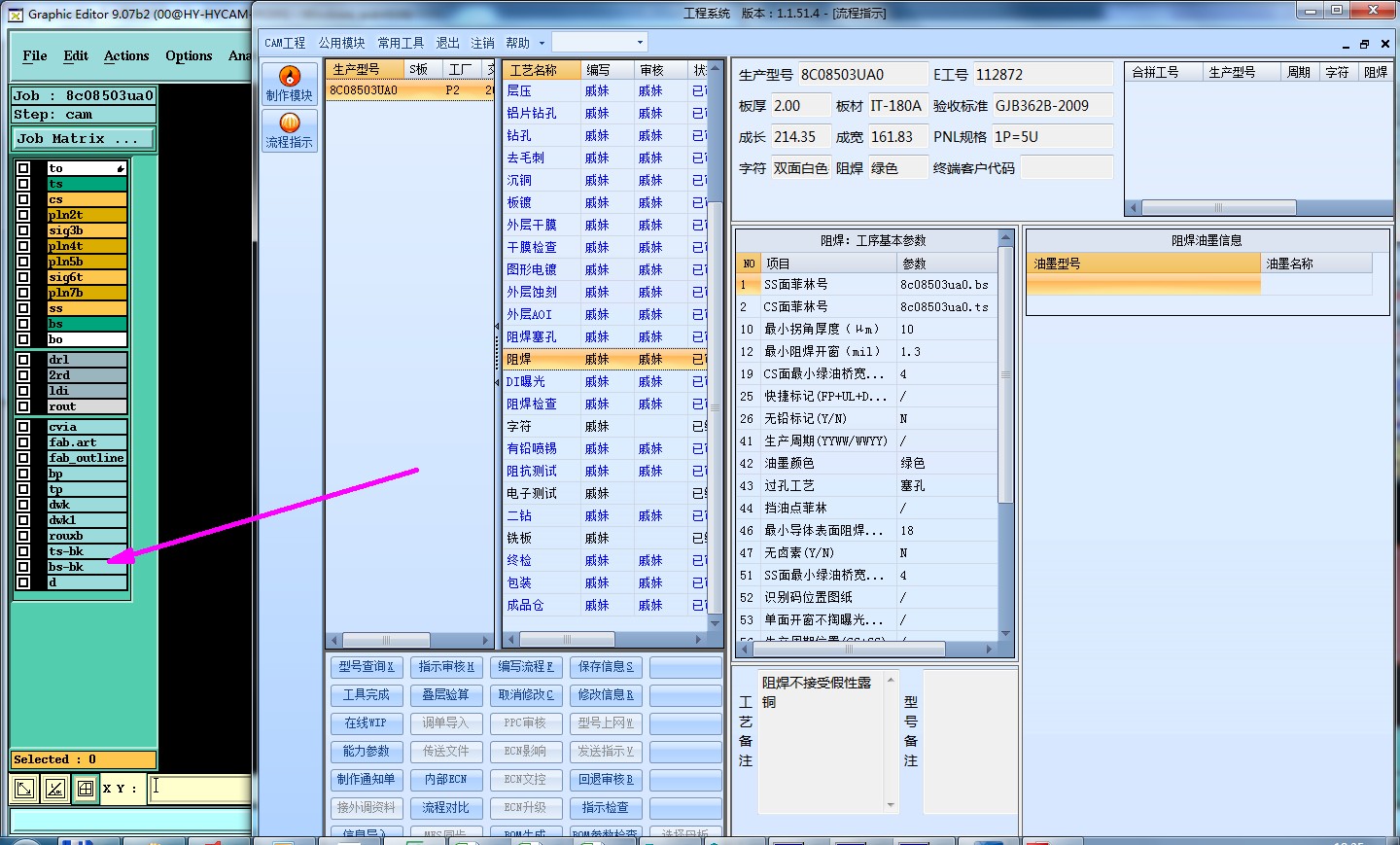Image resolution: width=1400 pixels, height=845 pixels.
Task: Click the 板材 field IT-180A
Action: pyautogui.click(x=896, y=106)
